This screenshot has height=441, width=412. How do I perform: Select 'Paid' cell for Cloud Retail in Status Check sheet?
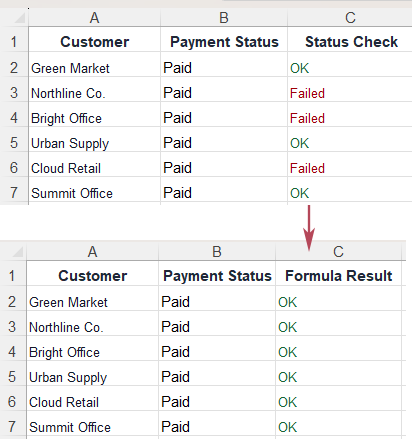coord(224,164)
